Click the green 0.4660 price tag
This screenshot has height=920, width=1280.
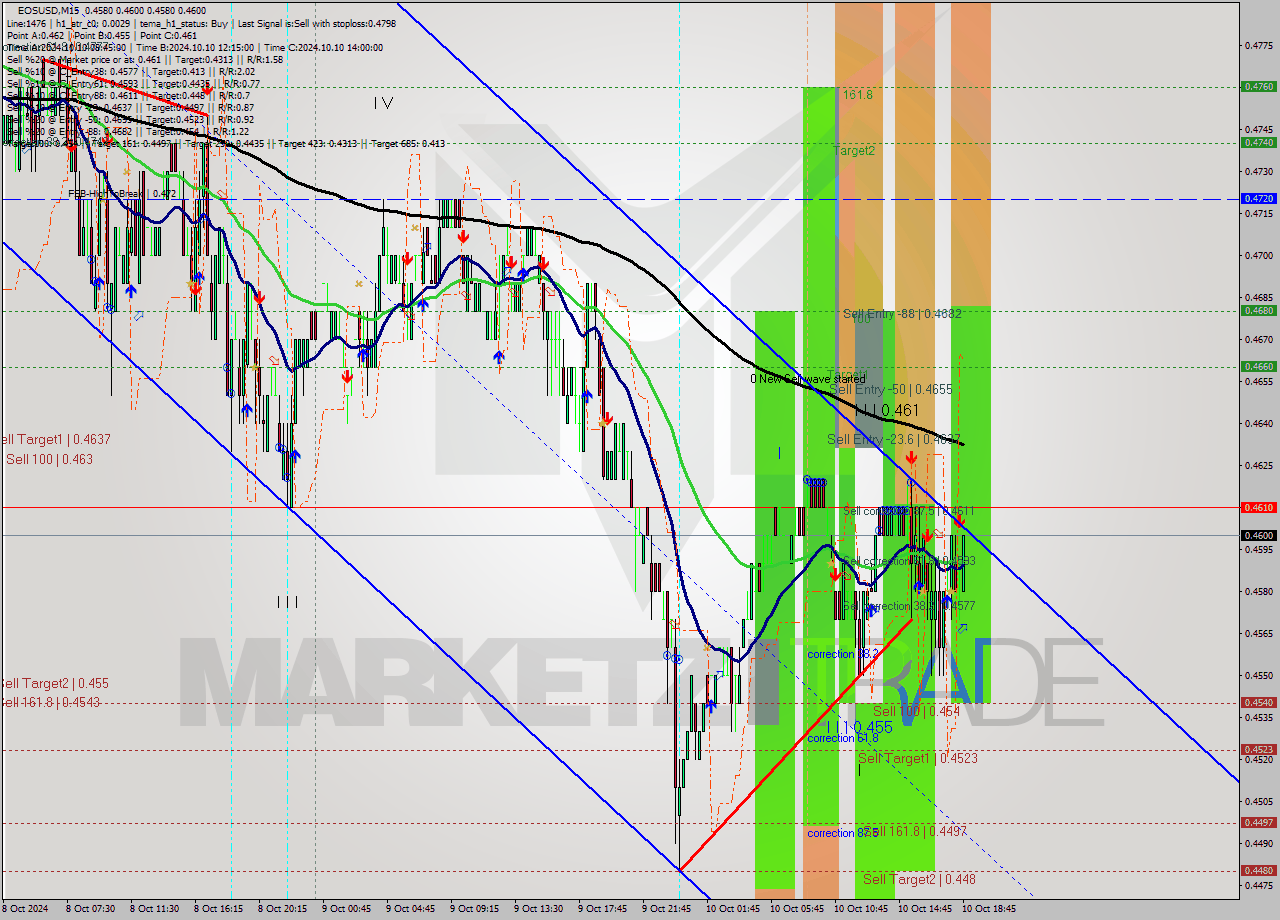[x=1258, y=366]
